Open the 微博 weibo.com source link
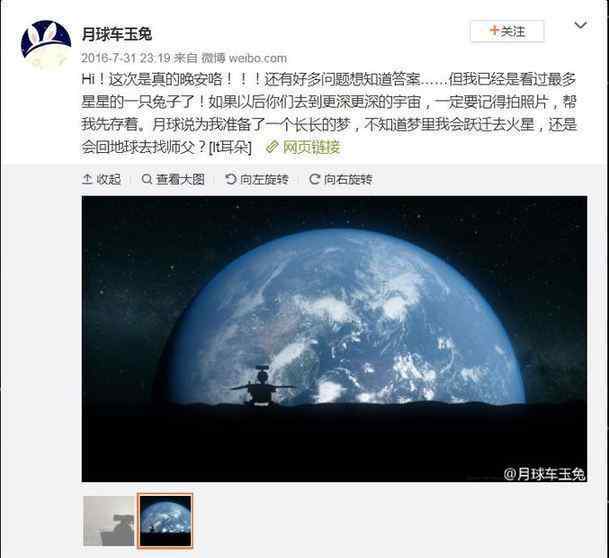 (x=244, y=58)
